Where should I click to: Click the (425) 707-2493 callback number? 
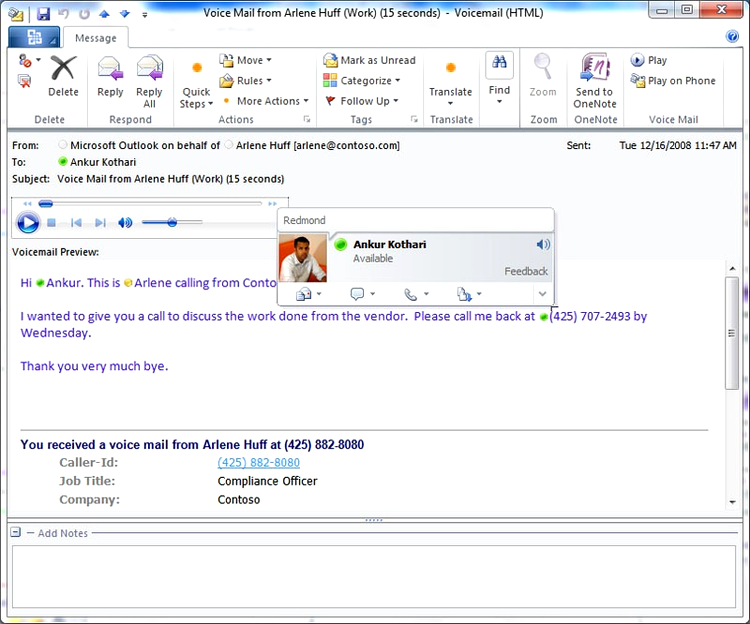point(590,316)
